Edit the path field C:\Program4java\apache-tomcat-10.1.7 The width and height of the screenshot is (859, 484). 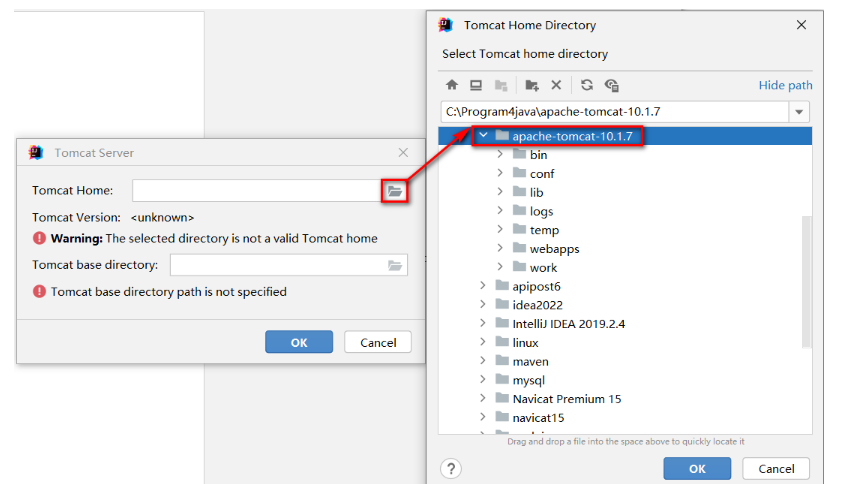[x=615, y=112]
